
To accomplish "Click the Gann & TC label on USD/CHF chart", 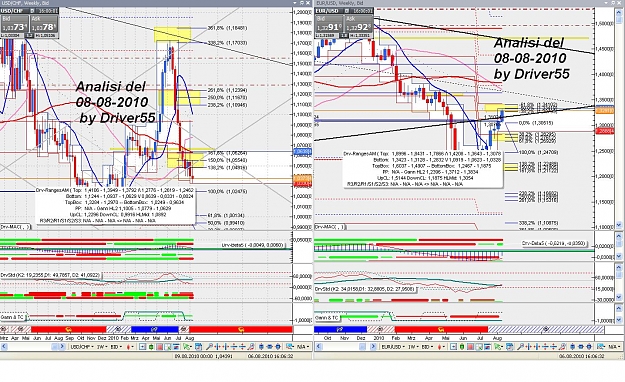I will pyautogui.click(x=14, y=317).
